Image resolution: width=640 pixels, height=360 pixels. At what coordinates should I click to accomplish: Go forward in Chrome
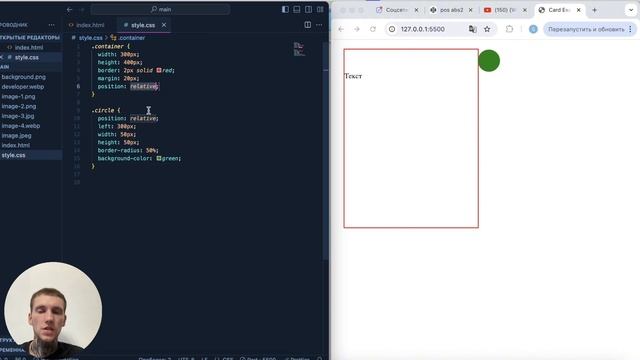[x=357, y=29]
